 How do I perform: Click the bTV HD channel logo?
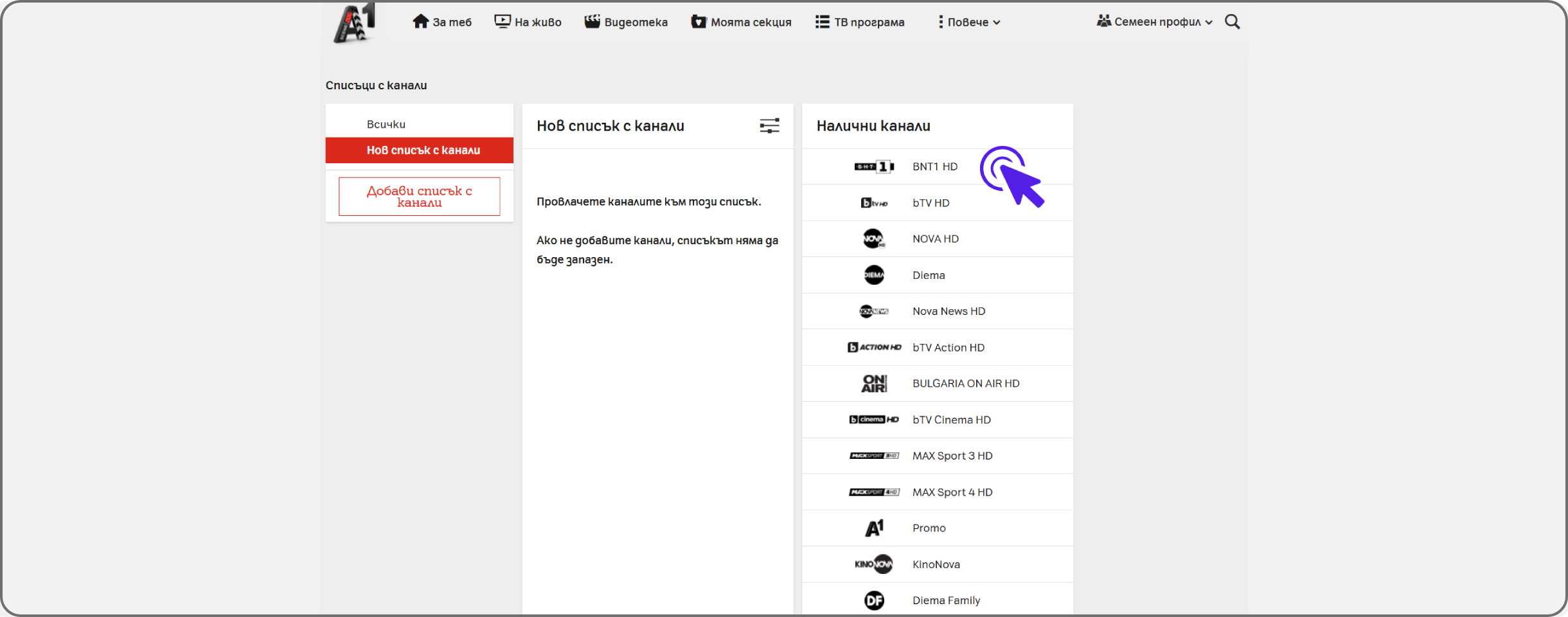pos(874,203)
